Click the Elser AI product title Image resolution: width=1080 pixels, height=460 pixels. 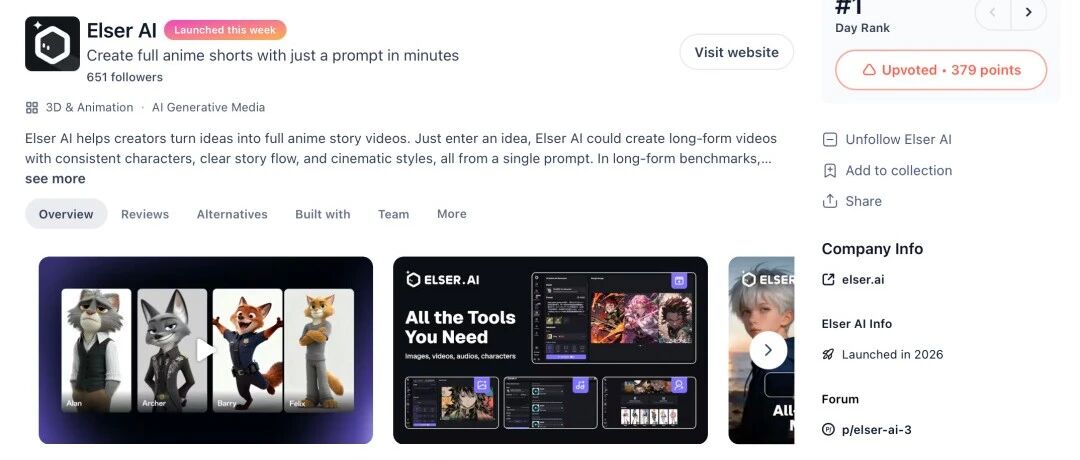point(122,30)
